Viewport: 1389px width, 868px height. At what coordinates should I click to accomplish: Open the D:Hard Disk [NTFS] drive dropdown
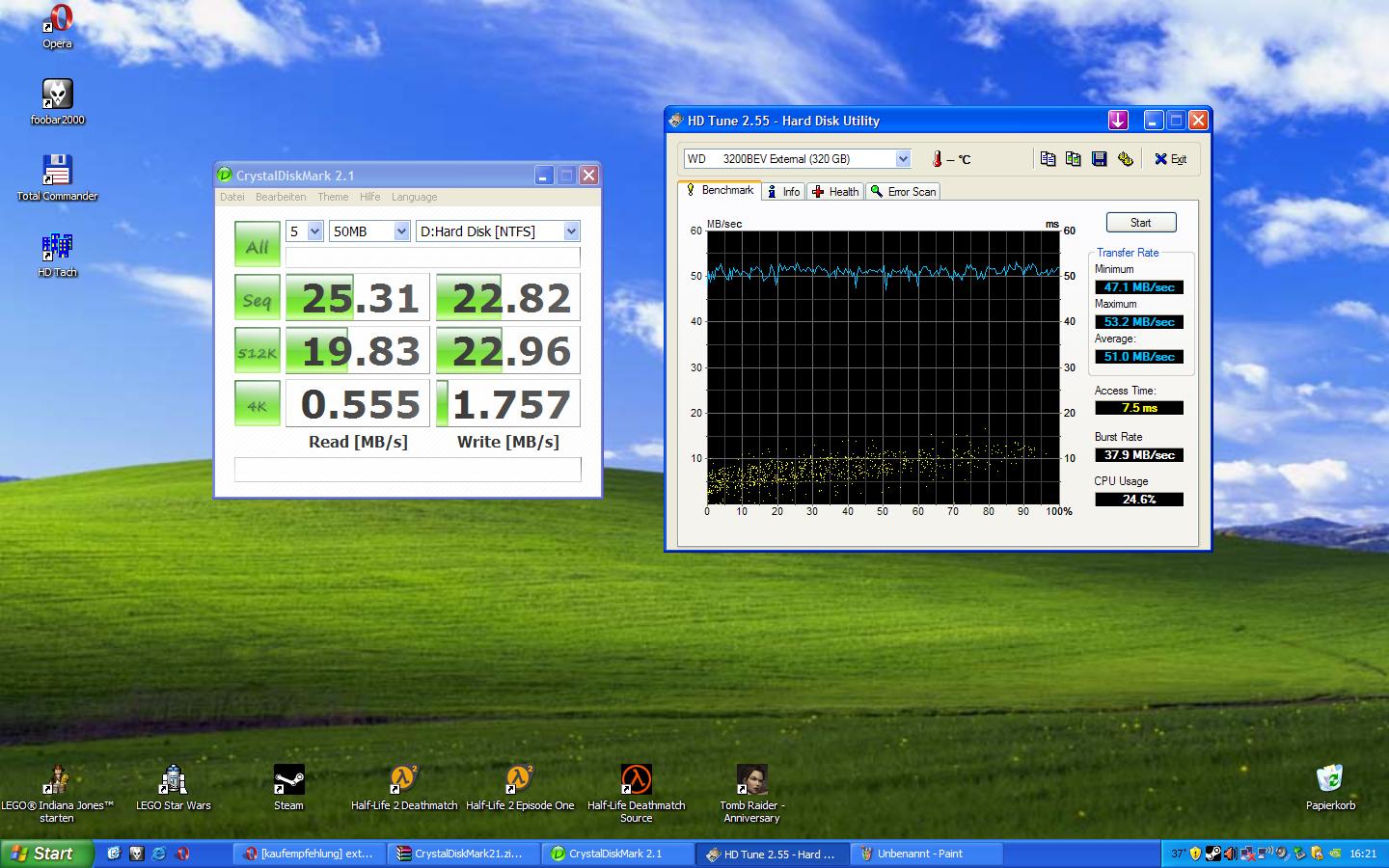571,231
